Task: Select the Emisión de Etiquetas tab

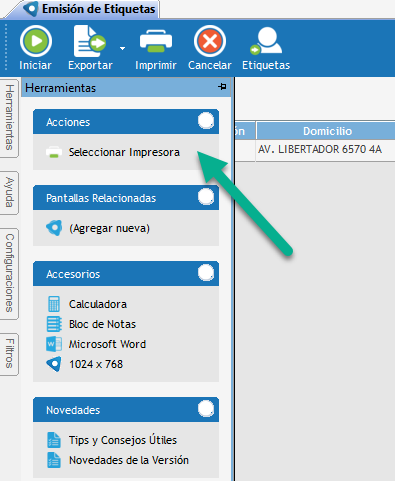Action: coord(89,9)
